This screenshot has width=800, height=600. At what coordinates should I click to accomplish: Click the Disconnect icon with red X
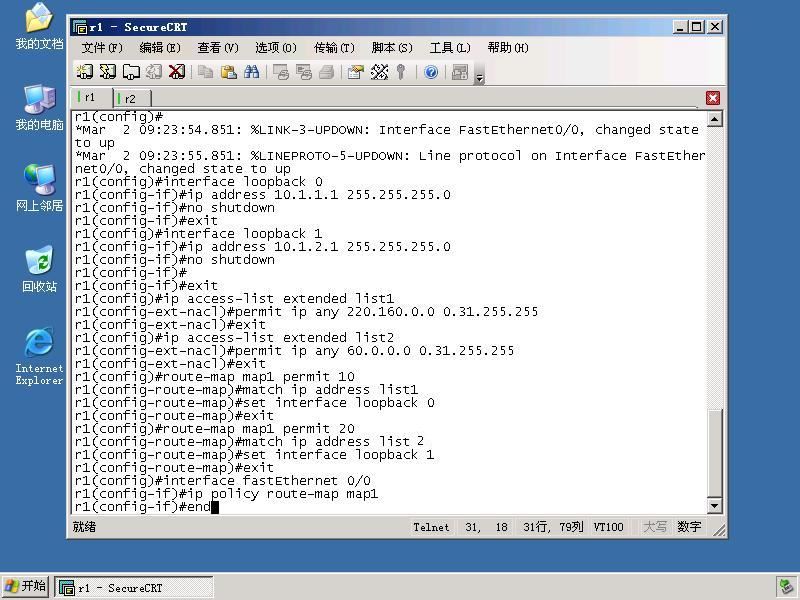(177, 72)
